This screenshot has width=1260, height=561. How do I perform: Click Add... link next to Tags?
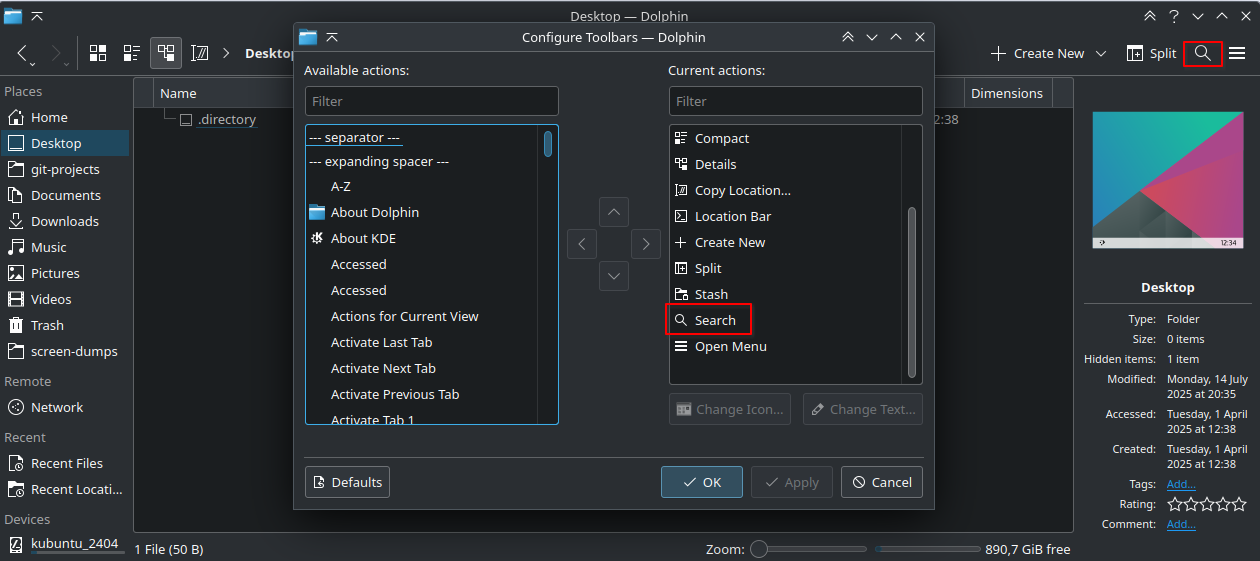click(x=1181, y=484)
